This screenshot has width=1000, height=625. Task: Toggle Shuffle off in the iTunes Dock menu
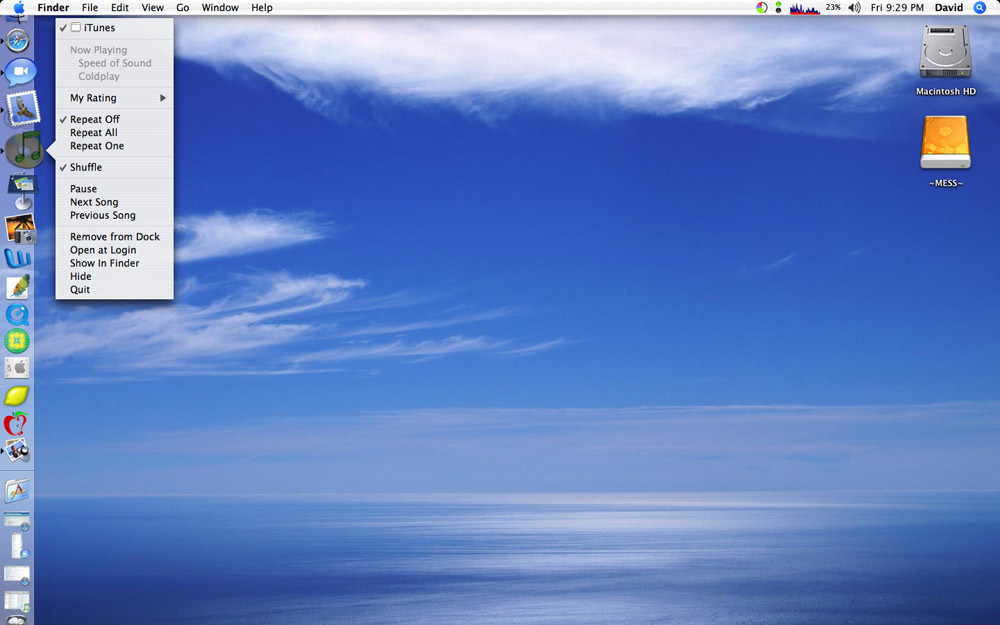(115, 167)
